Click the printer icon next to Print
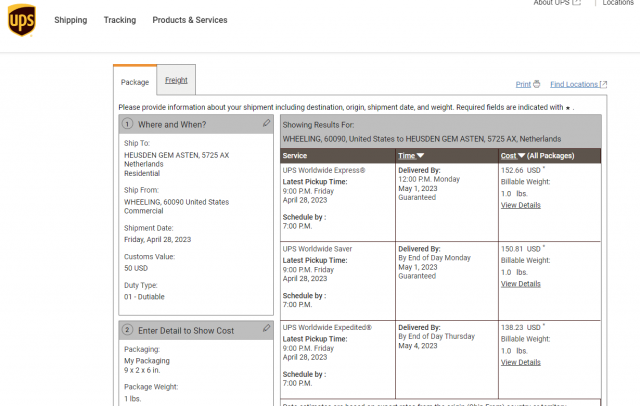Screen dimensions: 640x406 click(536, 84)
